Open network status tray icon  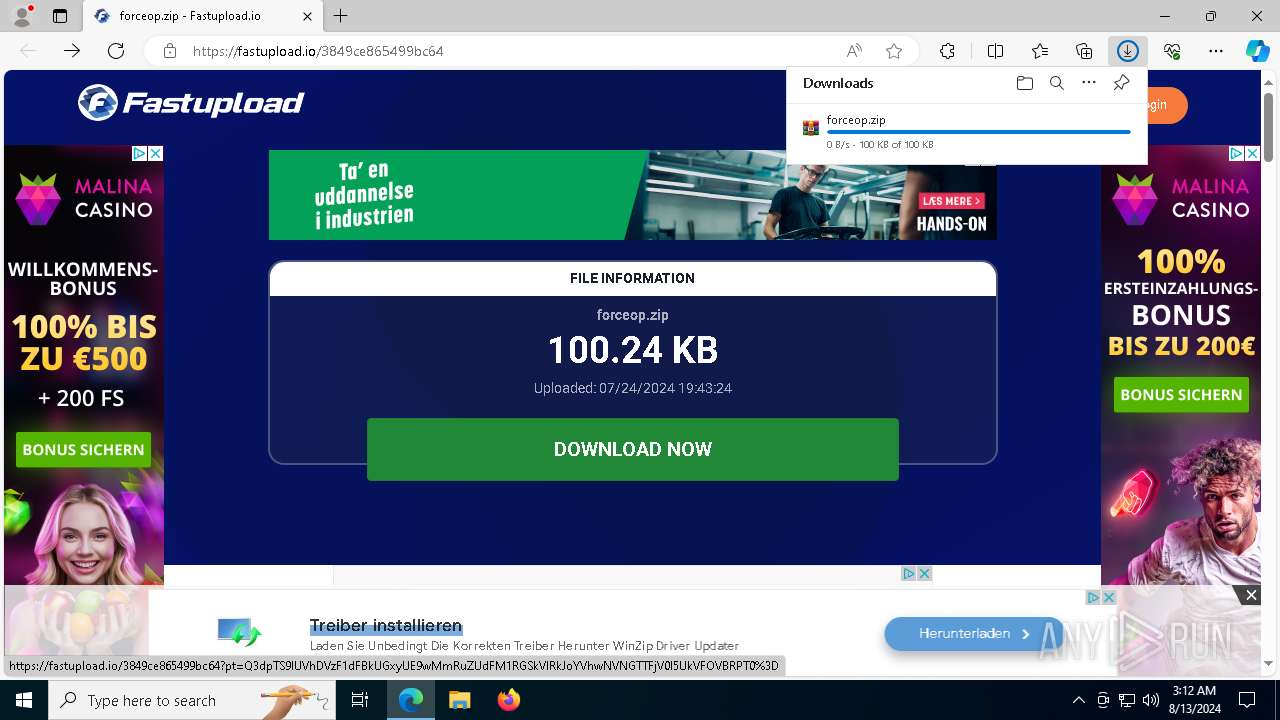coord(1127,700)
